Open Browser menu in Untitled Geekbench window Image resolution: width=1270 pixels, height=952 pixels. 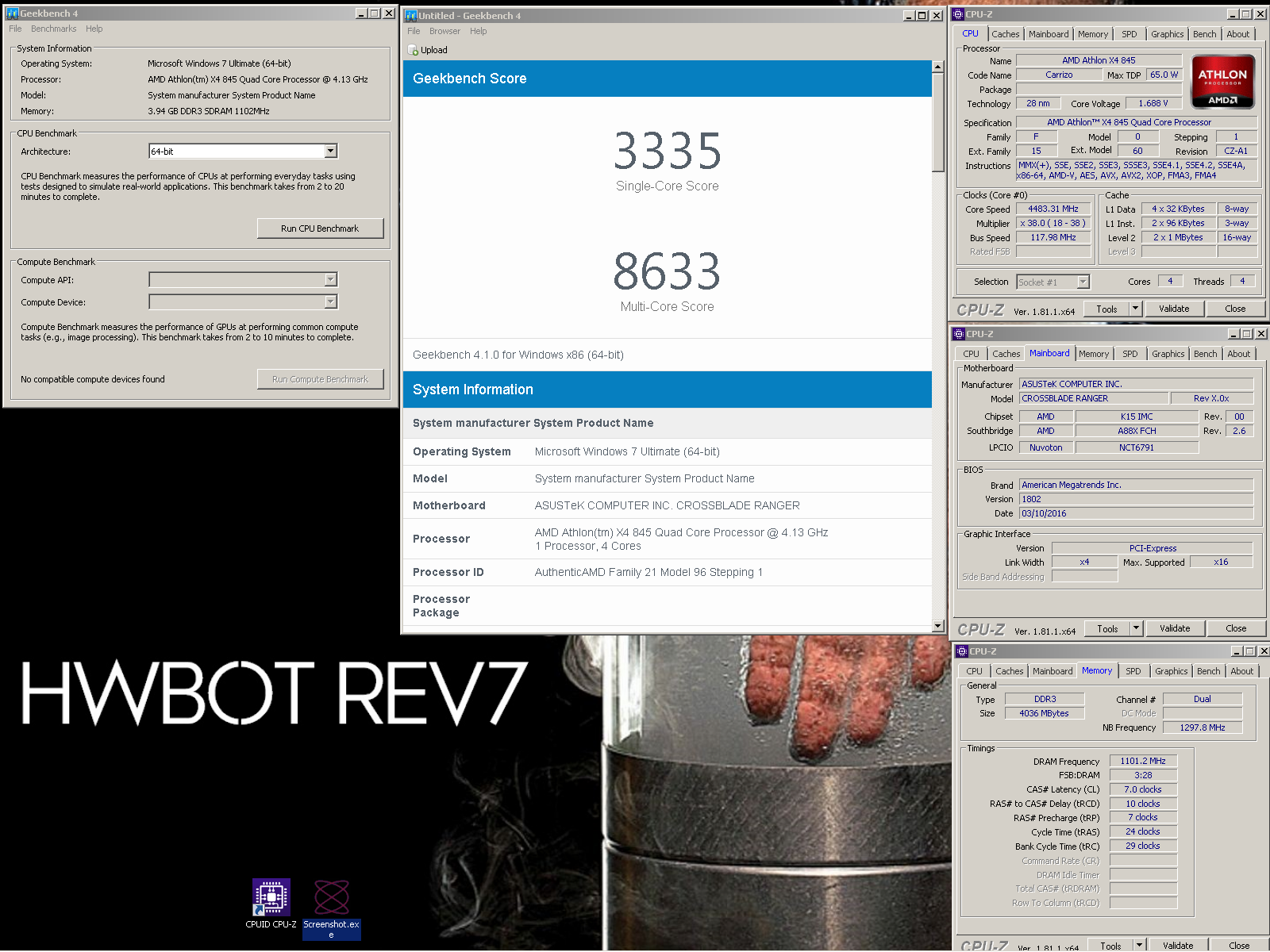444,31
